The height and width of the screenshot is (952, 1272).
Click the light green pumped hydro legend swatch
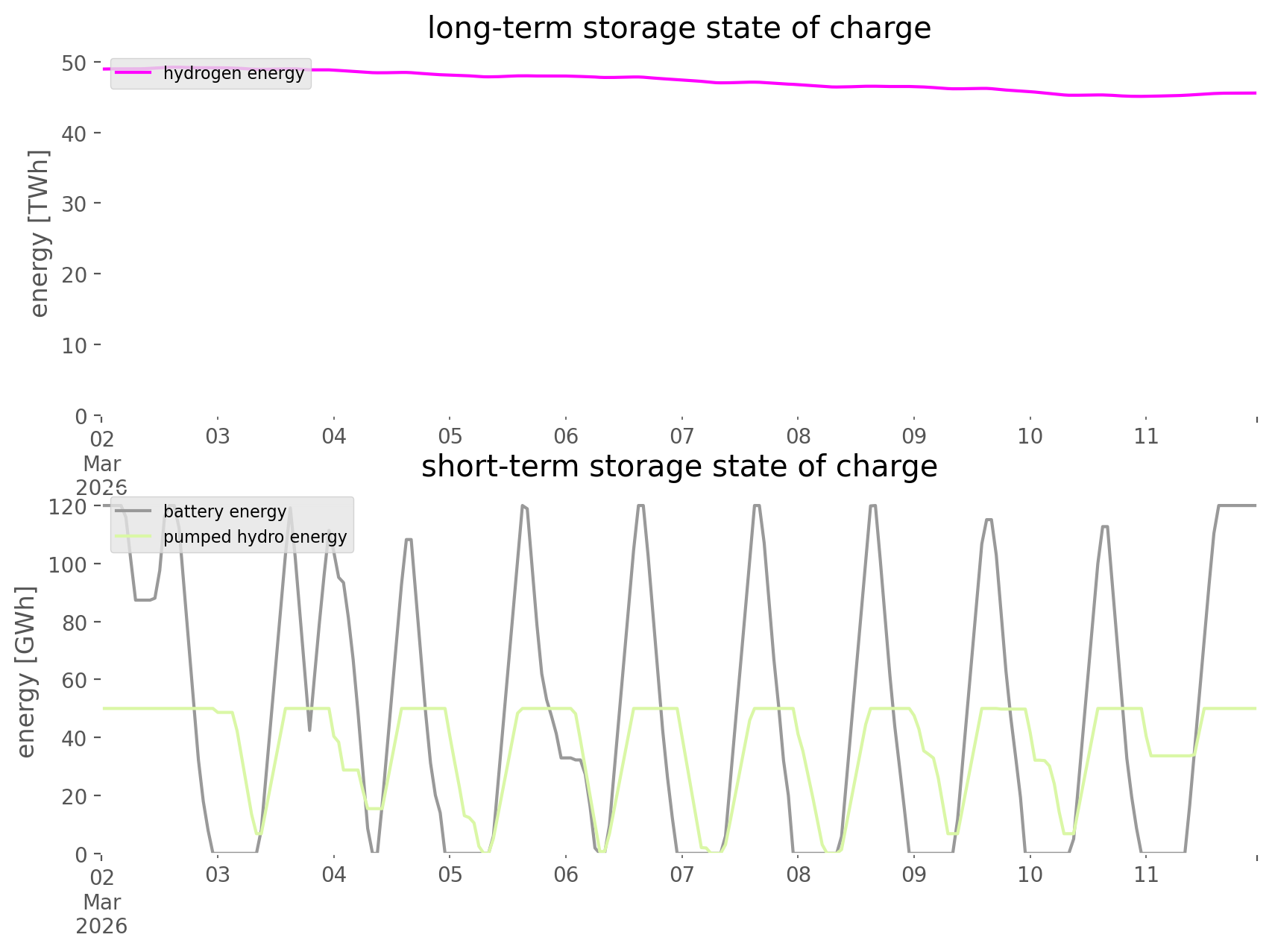click(133, 537)
